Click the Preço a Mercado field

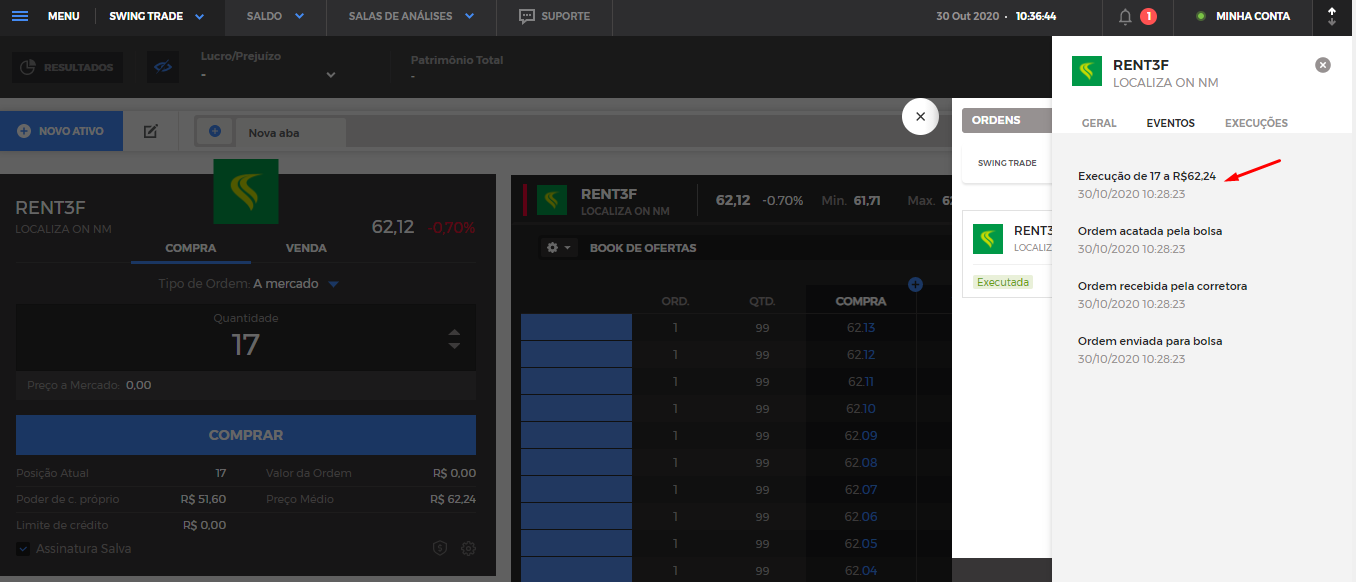246,385
